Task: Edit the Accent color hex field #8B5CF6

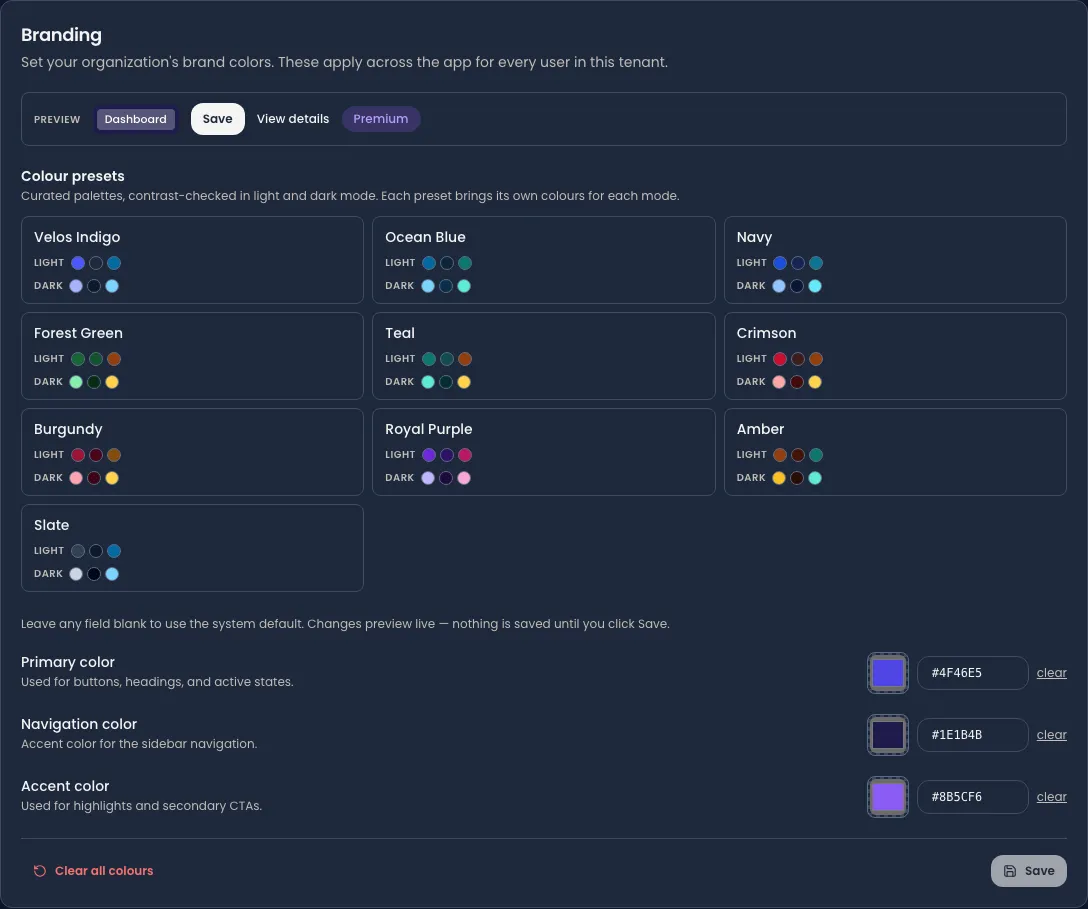Action: [972, 797]
